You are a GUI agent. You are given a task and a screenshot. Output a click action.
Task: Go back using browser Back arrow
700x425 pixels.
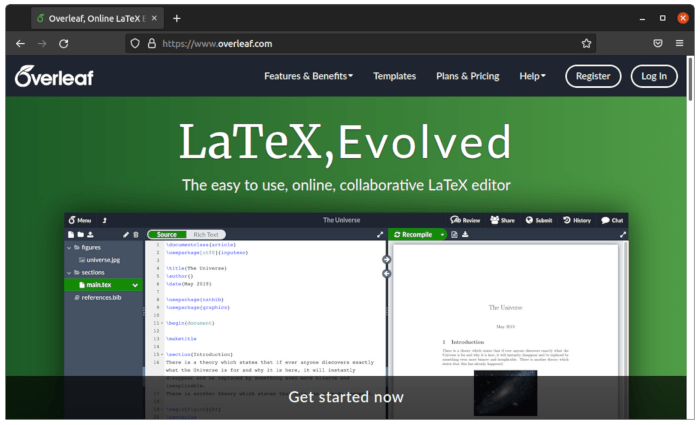tap(20, 43)
